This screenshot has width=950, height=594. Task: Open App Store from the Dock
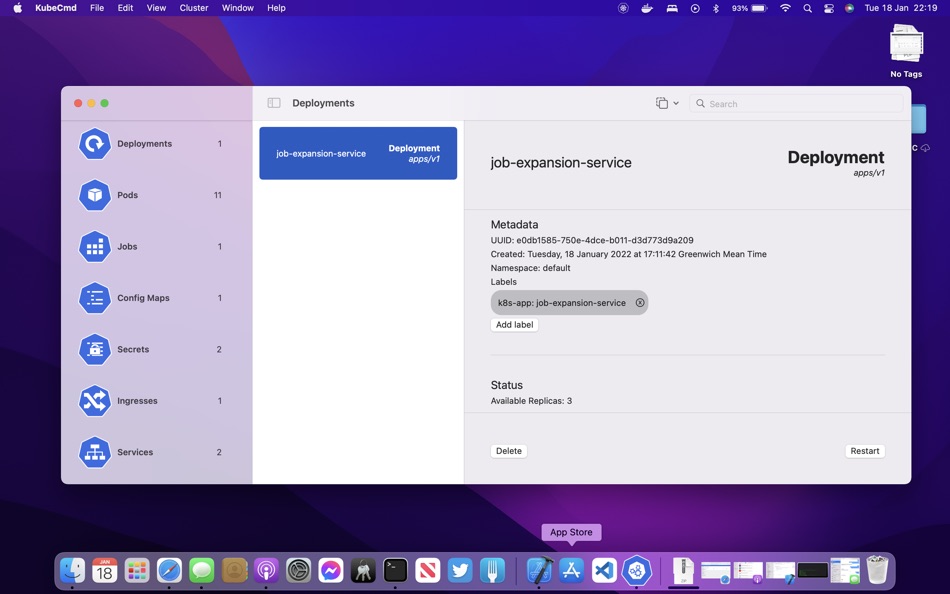point(571,570)
